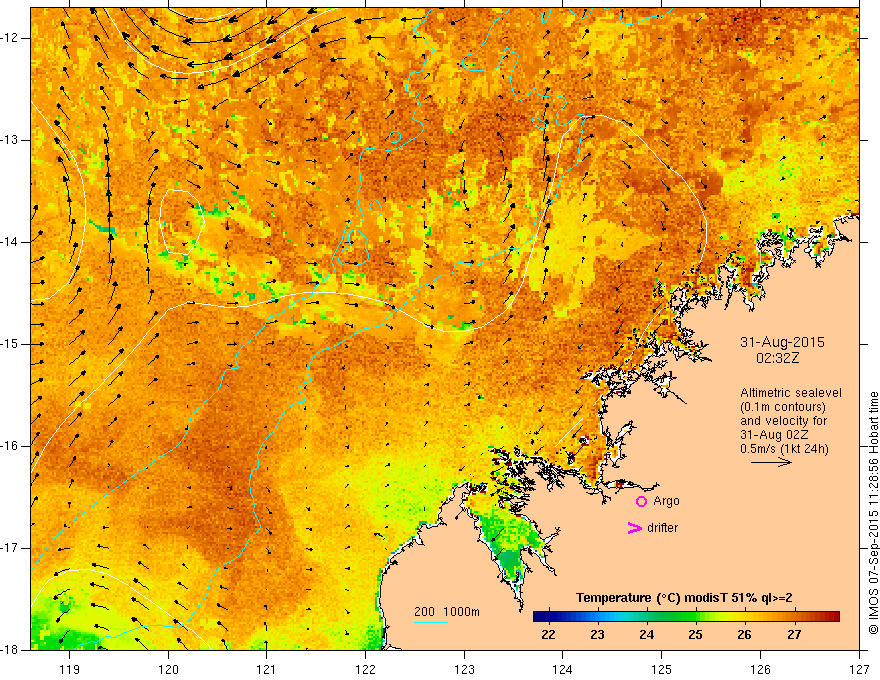Screen dimensions: 880x680
Task: Click the colorbar tick label 23
Action: 597,635
